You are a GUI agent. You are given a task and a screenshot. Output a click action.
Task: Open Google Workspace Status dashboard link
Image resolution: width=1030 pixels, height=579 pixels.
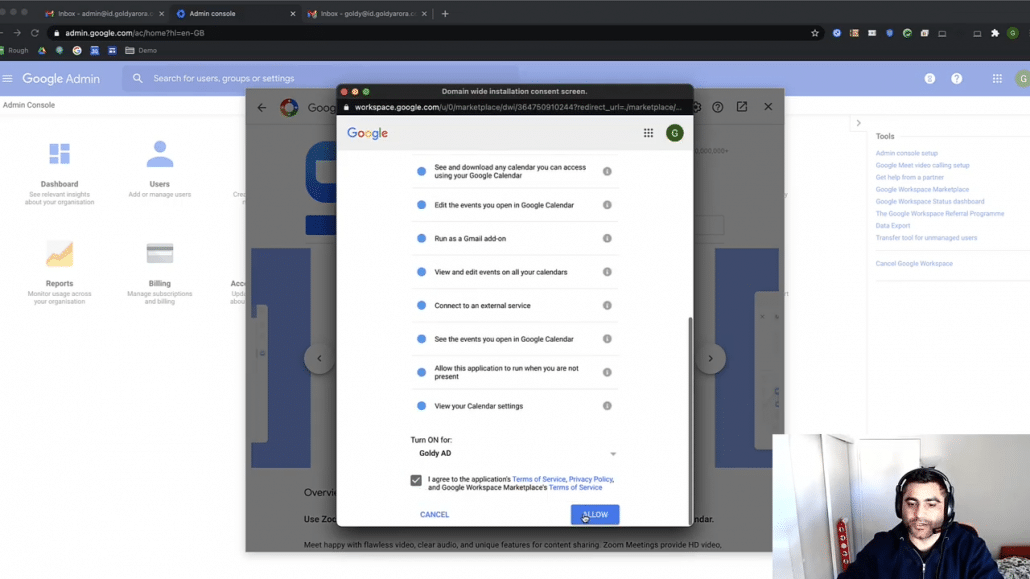click(x=930, y=202)
